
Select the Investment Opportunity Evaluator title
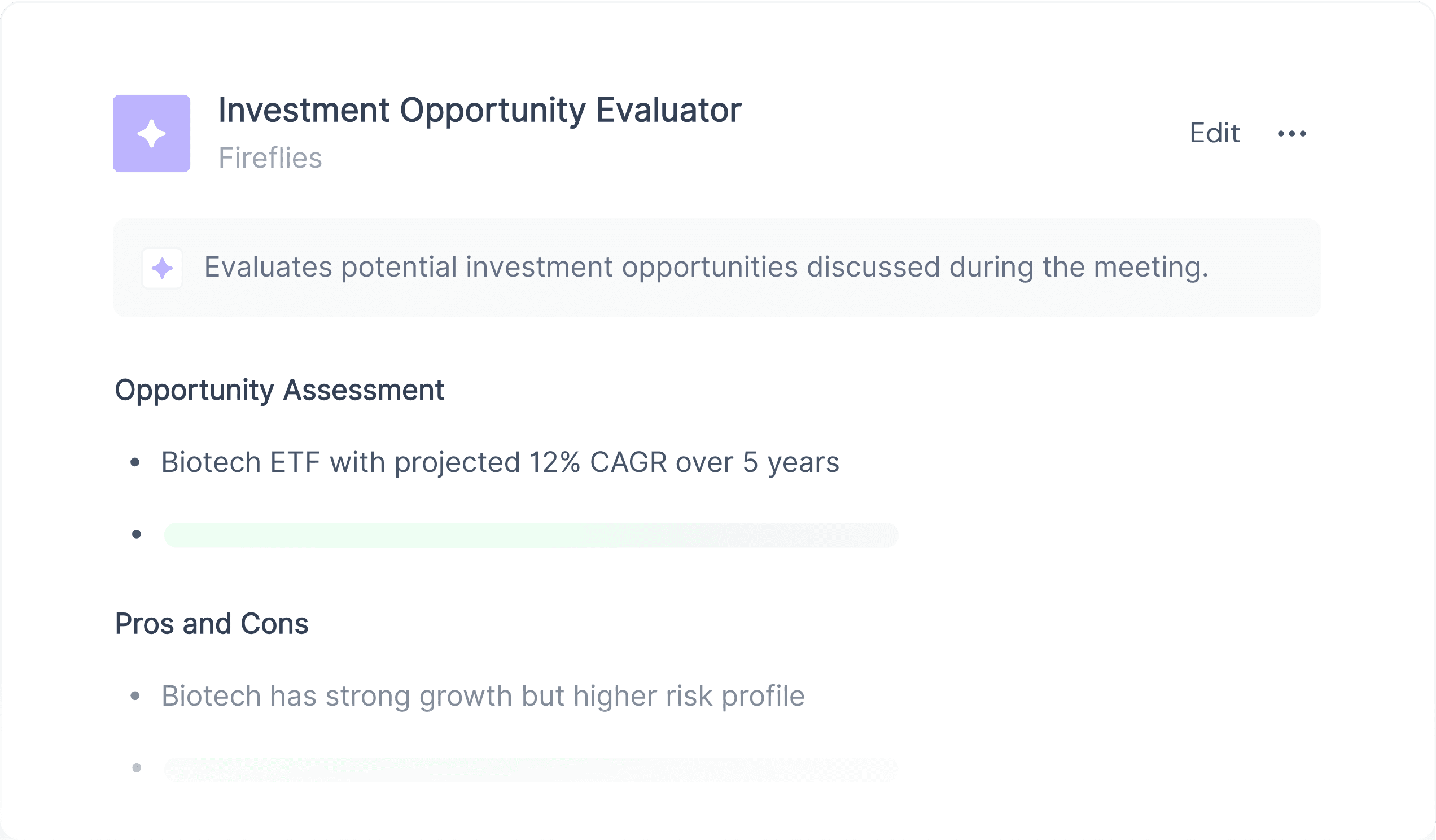[x=480, y=111]
